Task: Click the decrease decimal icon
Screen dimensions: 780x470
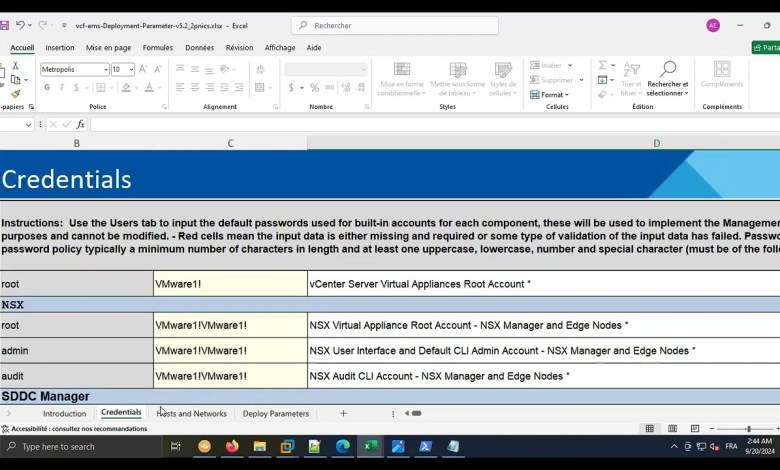Action: click(361, 88)
